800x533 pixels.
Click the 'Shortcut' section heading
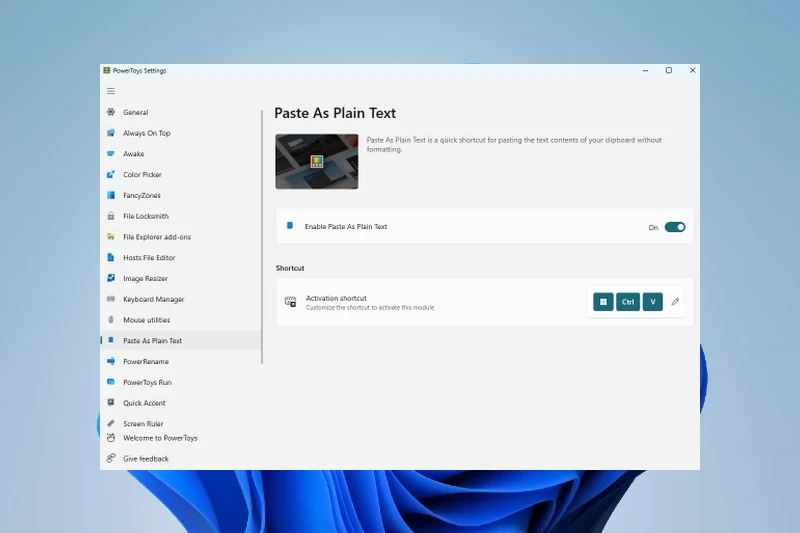point(290,268)
